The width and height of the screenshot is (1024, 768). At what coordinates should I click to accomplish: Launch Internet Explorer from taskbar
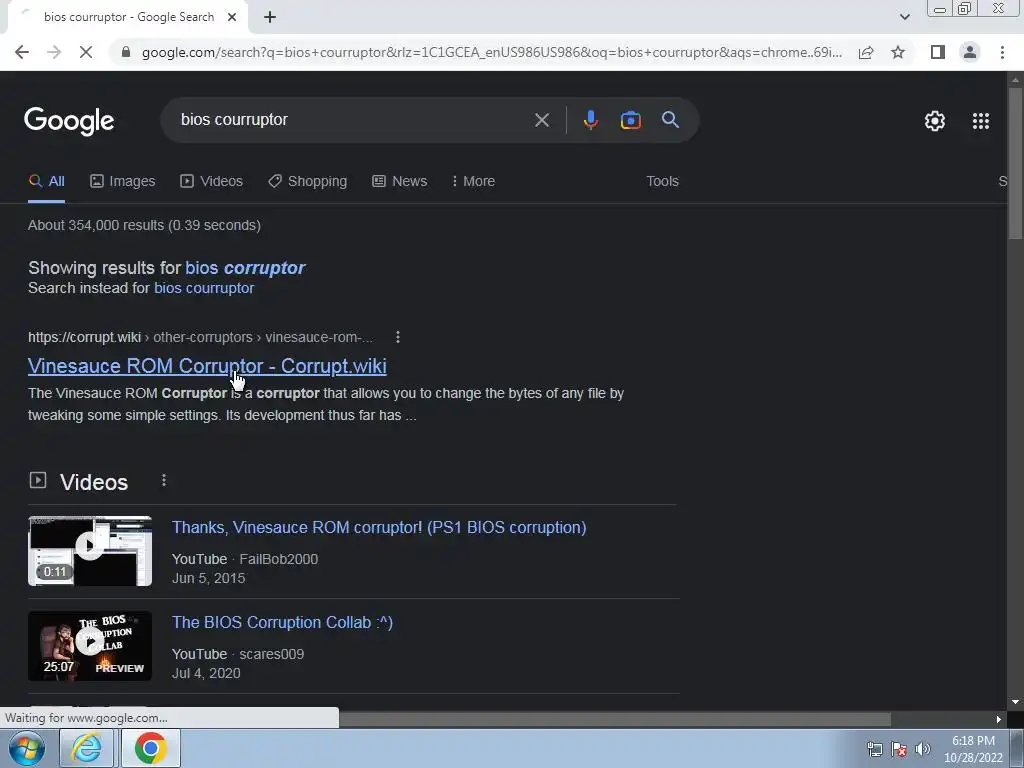tap(87, 748)
